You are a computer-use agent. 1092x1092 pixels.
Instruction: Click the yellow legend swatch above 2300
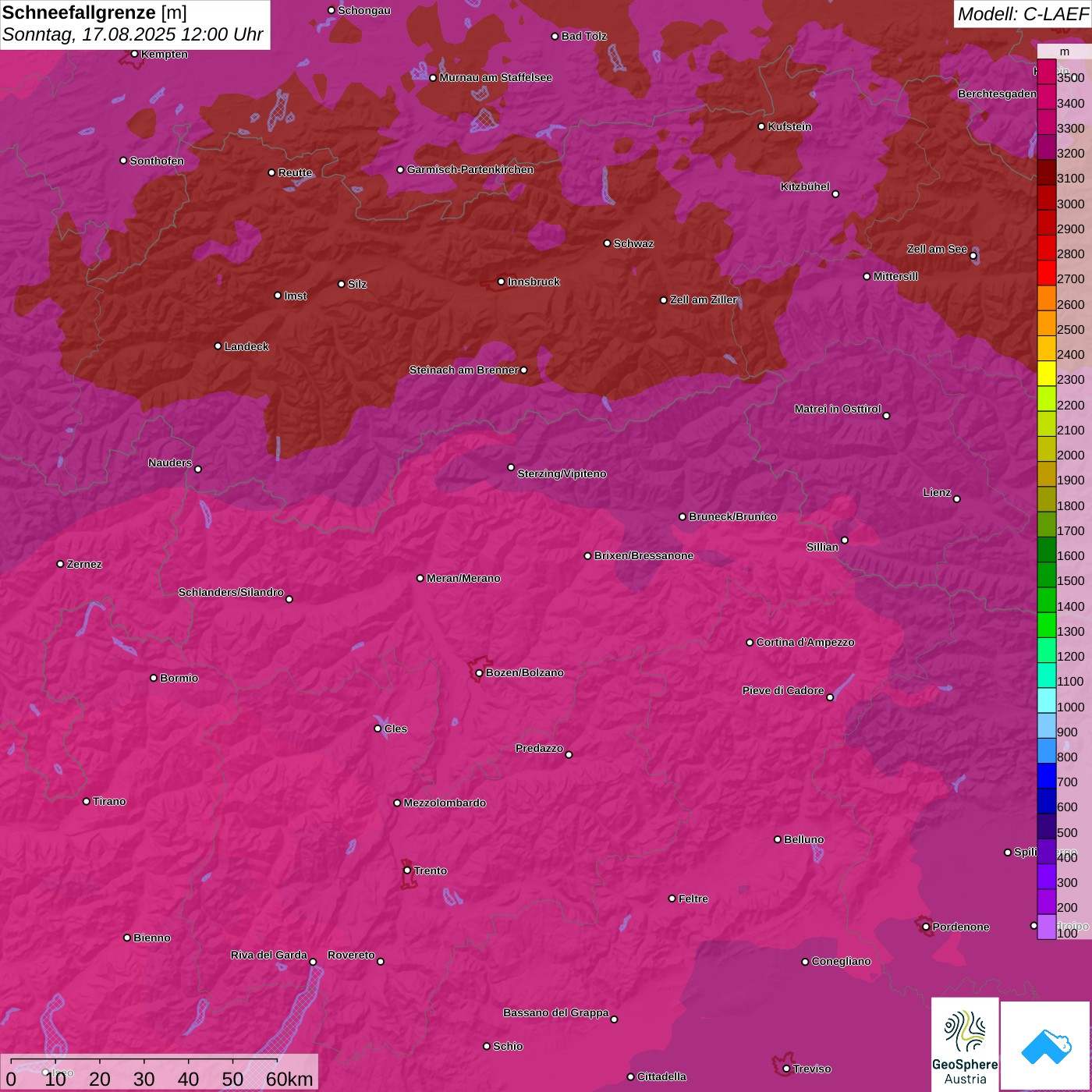[x=1046, y=374]
